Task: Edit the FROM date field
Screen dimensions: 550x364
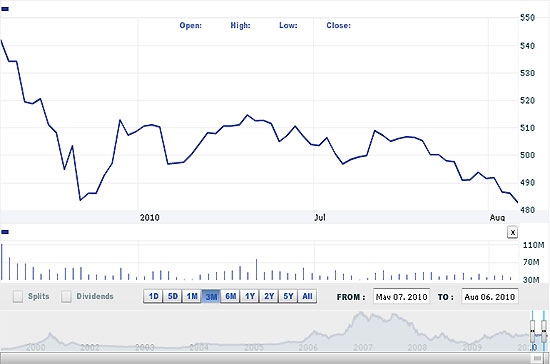Action: point(402,297)
